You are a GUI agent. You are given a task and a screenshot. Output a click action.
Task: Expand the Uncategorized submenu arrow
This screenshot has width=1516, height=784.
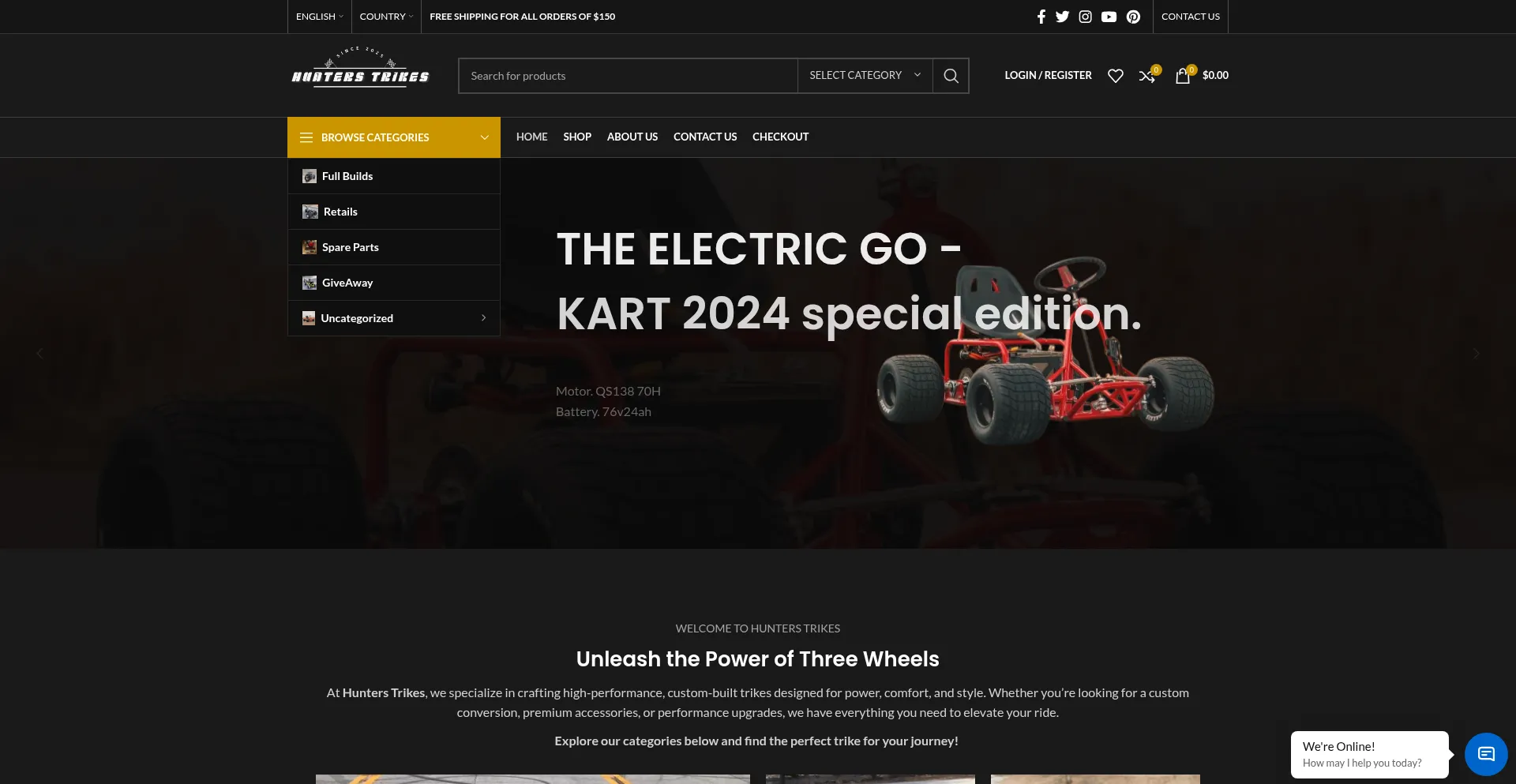pos(483,318)
